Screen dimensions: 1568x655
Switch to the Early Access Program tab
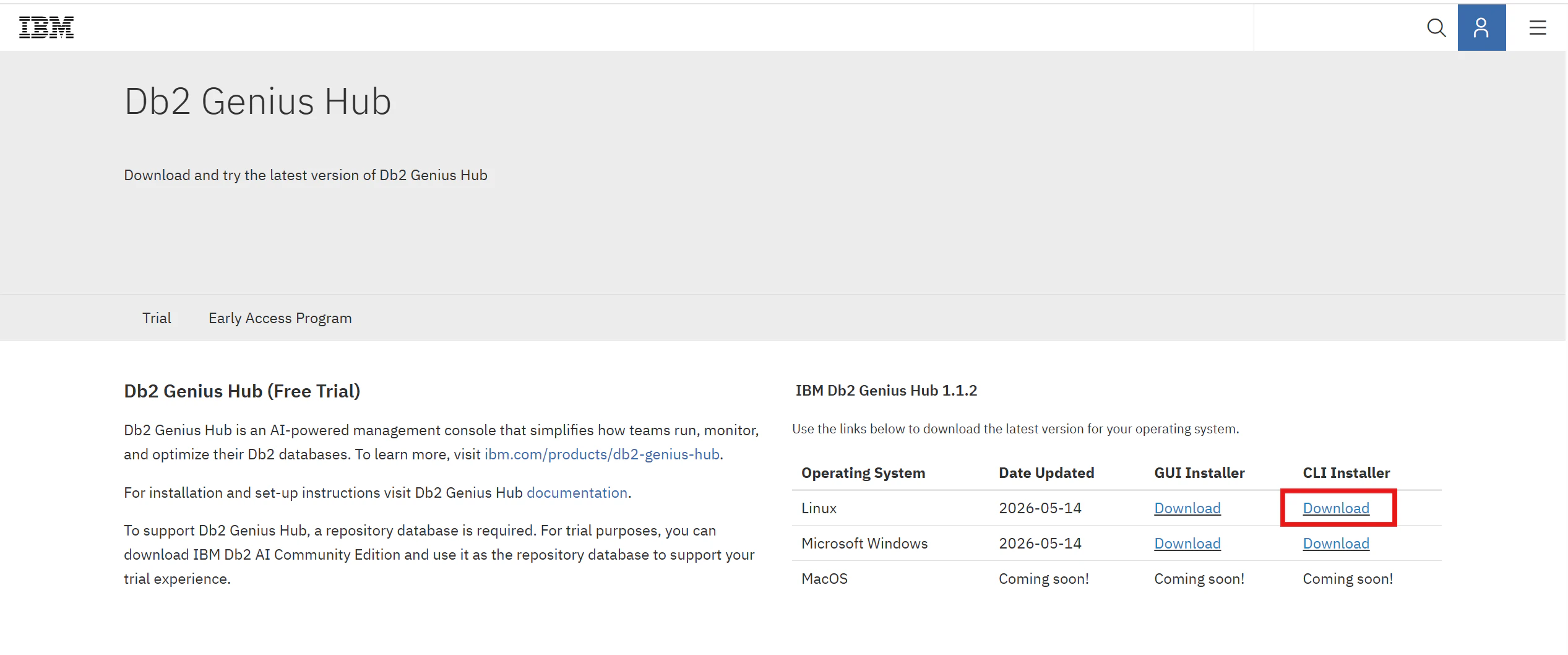click(280, 318)
